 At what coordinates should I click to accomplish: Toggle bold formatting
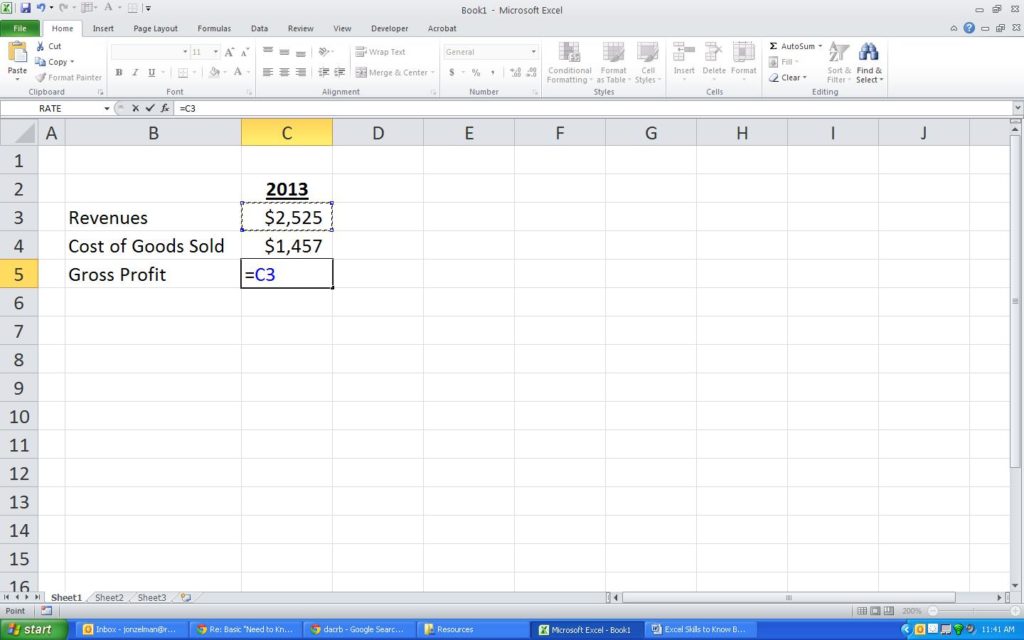(118, 72)
